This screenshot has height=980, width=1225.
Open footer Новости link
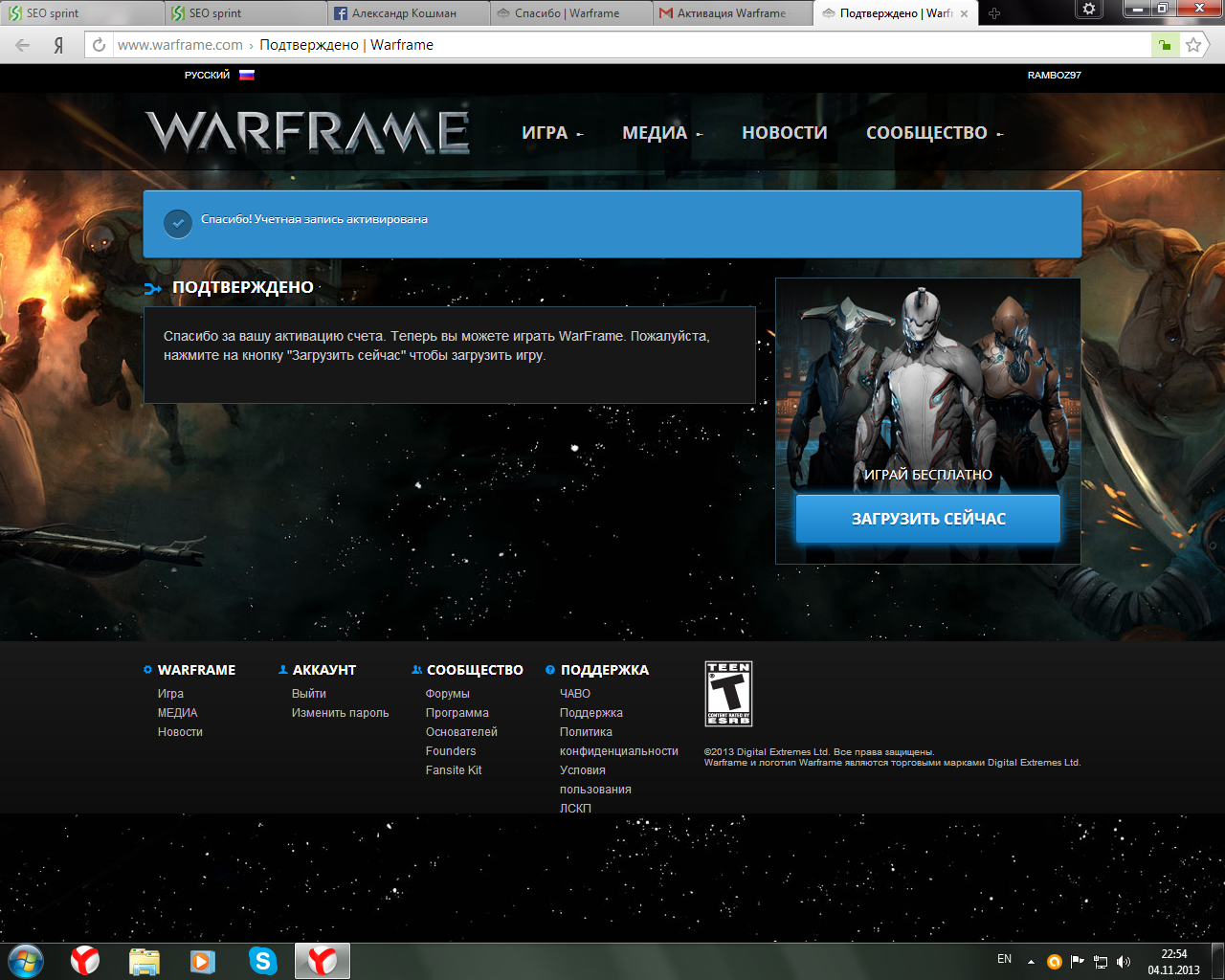click(x=180, y=732)
